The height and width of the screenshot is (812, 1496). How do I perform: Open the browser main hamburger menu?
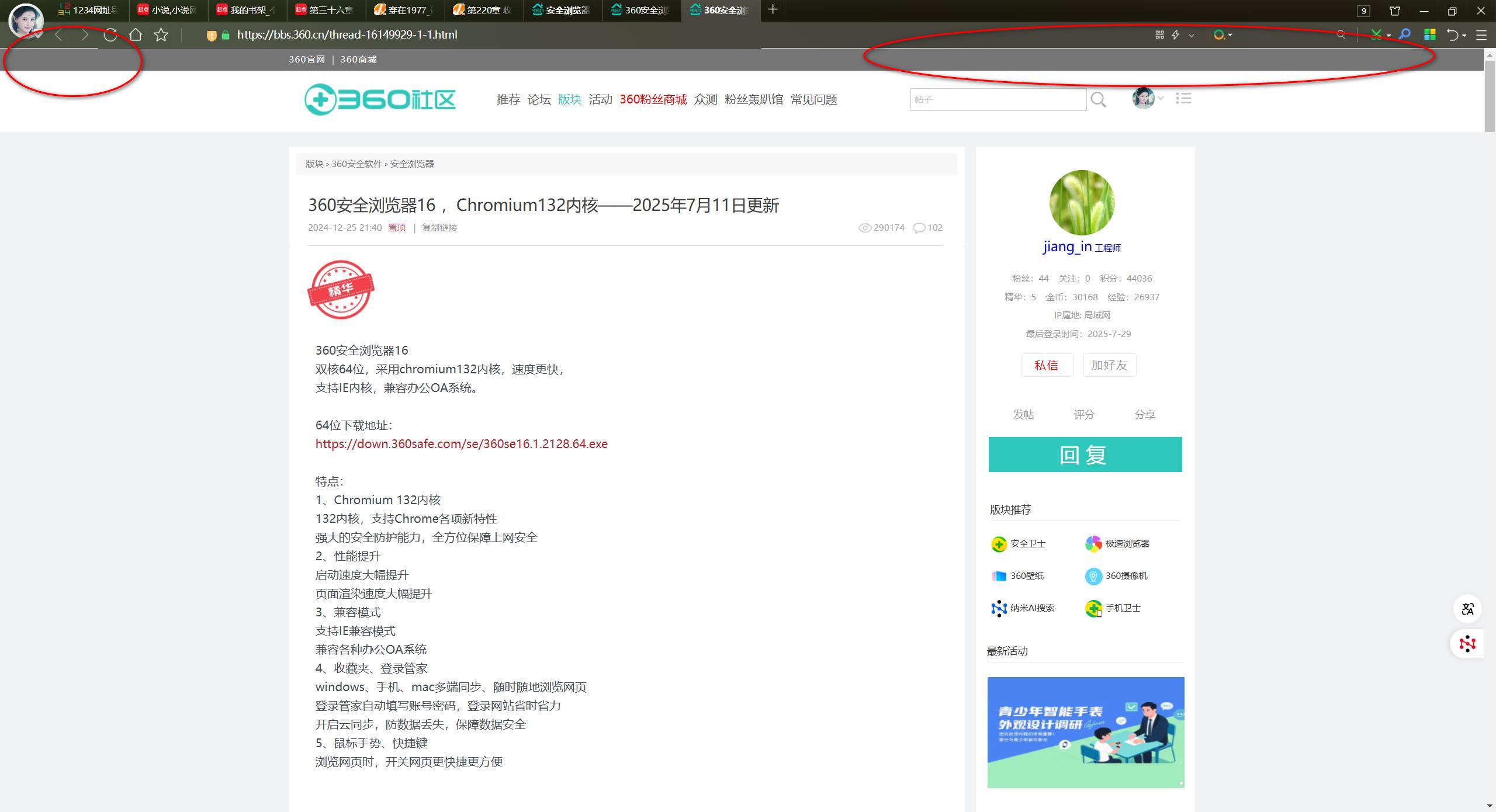tap(1481, 35)
